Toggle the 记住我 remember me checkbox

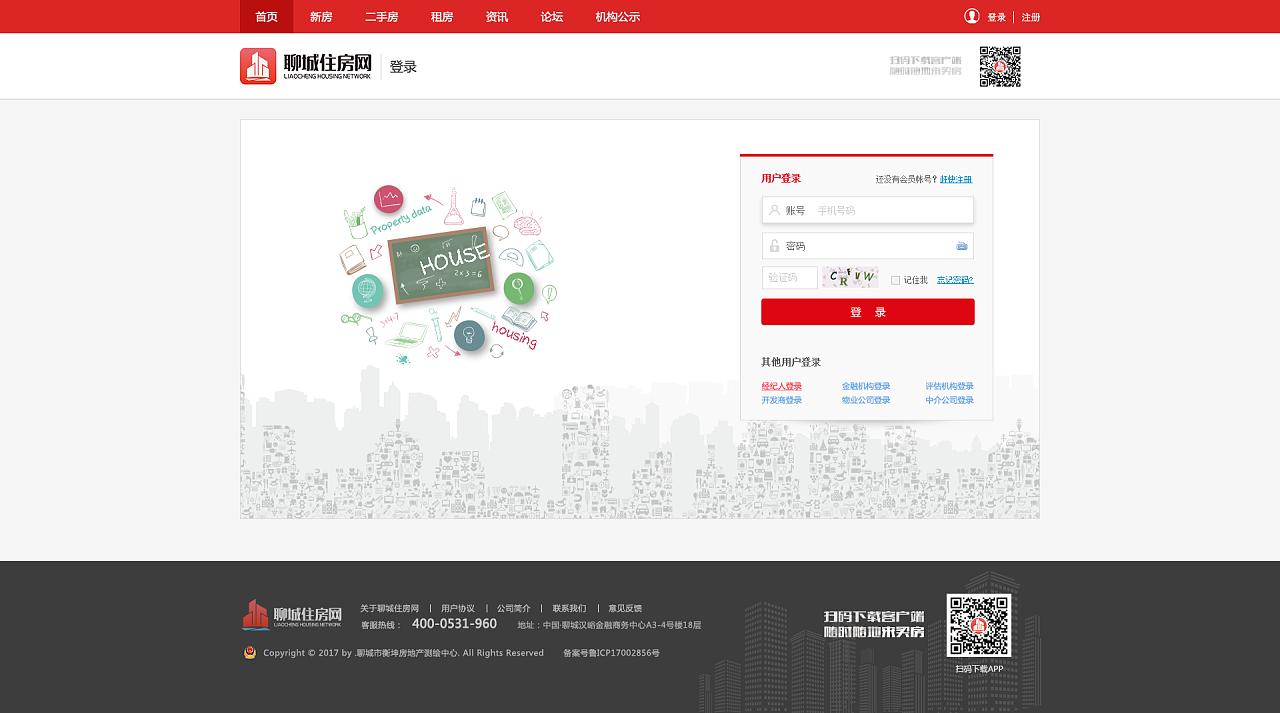[895, 280]
